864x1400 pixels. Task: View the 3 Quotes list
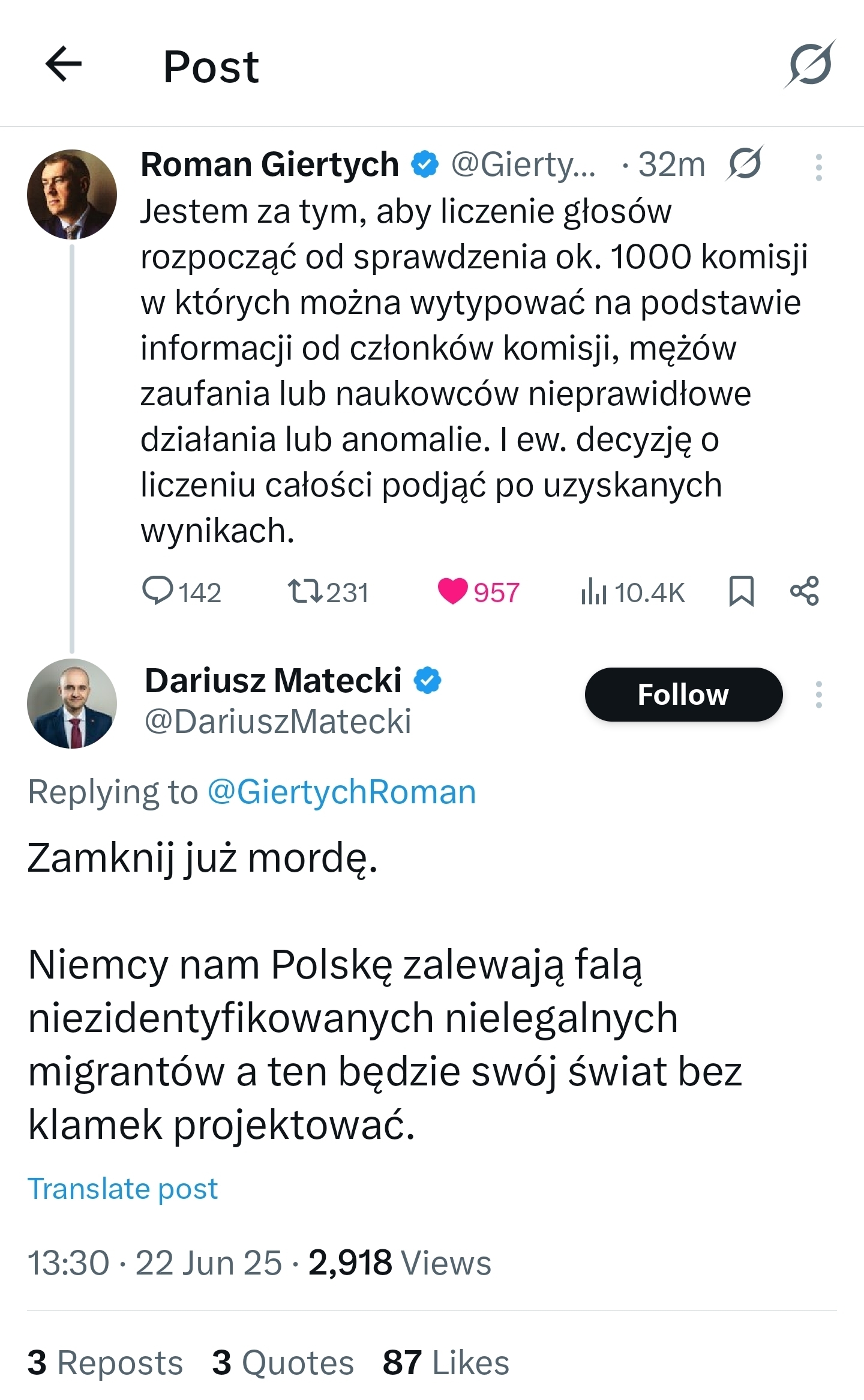coord(283,1362)
